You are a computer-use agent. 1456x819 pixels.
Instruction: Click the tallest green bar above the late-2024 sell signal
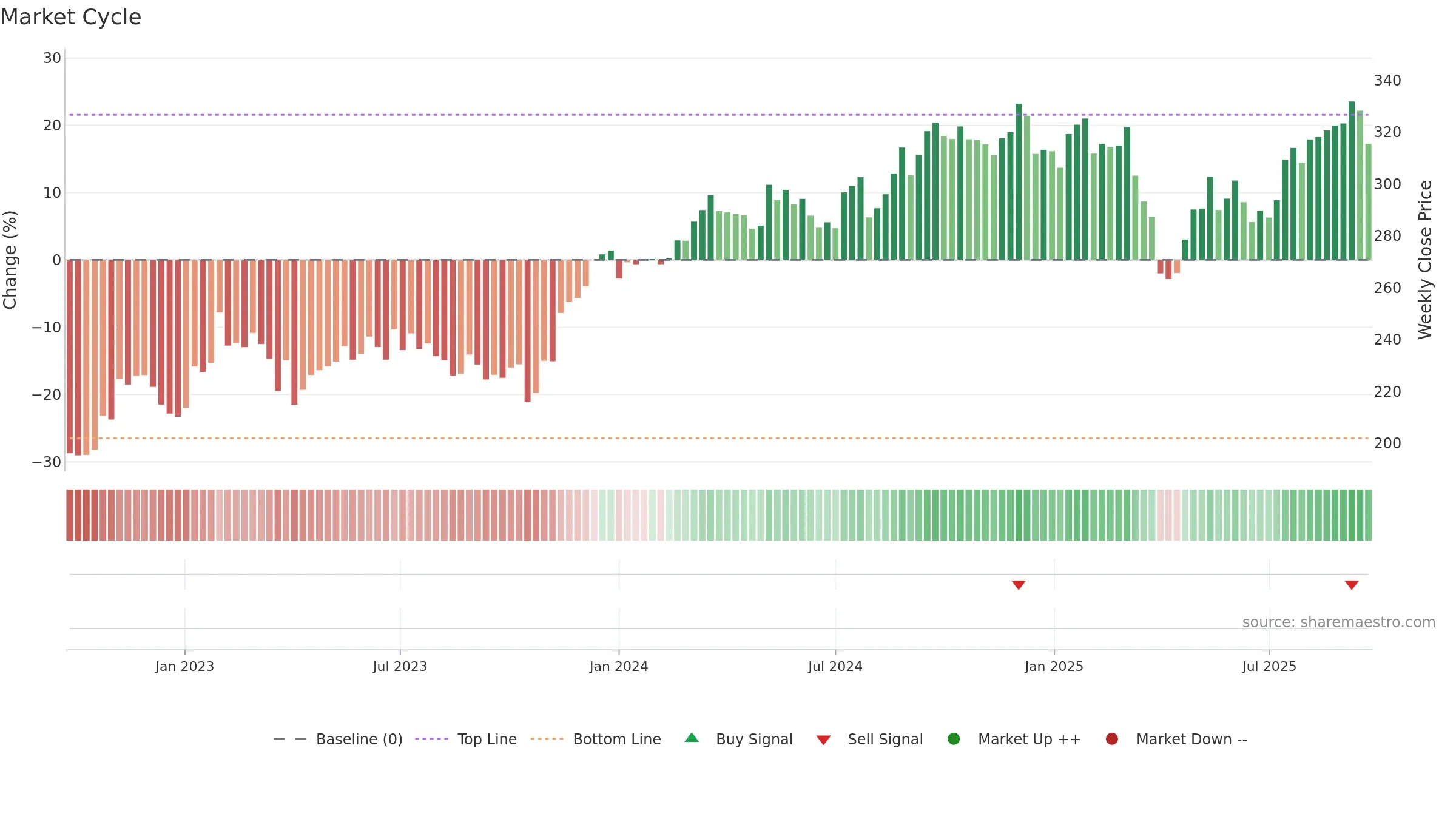click(1019, 181)
